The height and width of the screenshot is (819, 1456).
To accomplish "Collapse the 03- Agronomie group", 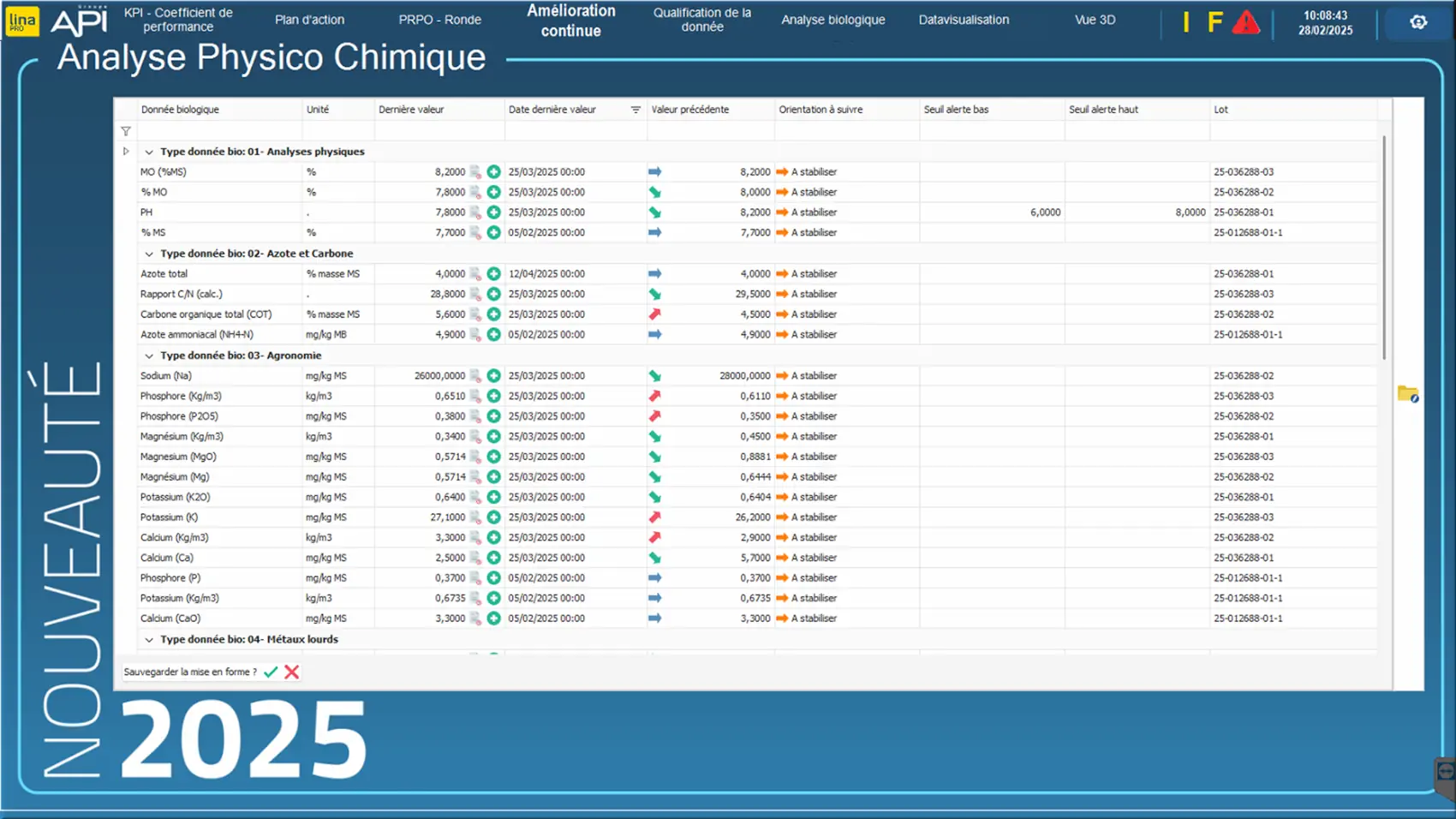I will [149, 356].
